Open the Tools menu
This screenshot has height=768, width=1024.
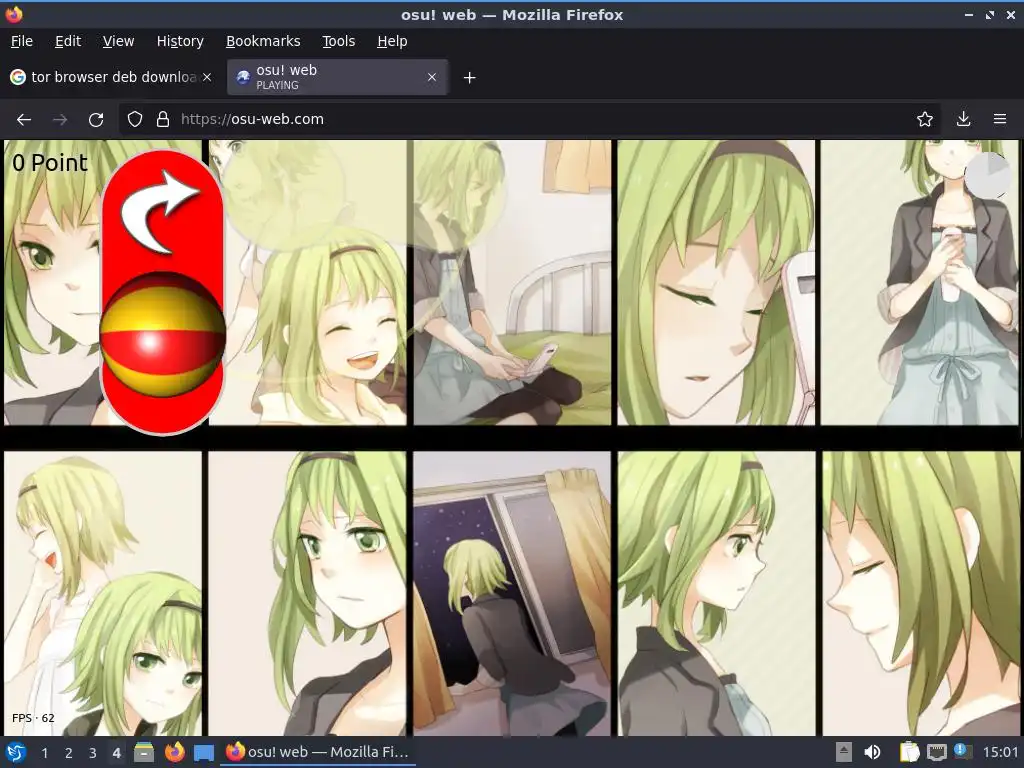tap(338, 41)
